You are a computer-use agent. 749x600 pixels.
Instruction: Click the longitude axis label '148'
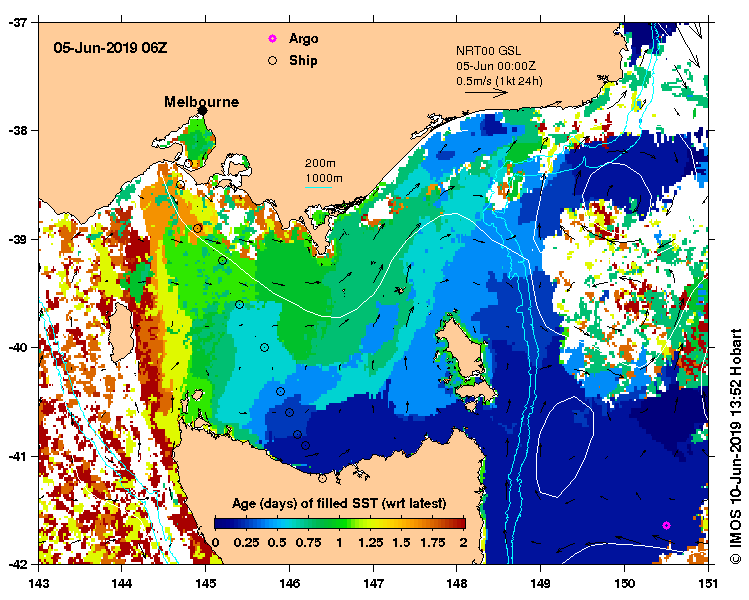coord(457,584)
